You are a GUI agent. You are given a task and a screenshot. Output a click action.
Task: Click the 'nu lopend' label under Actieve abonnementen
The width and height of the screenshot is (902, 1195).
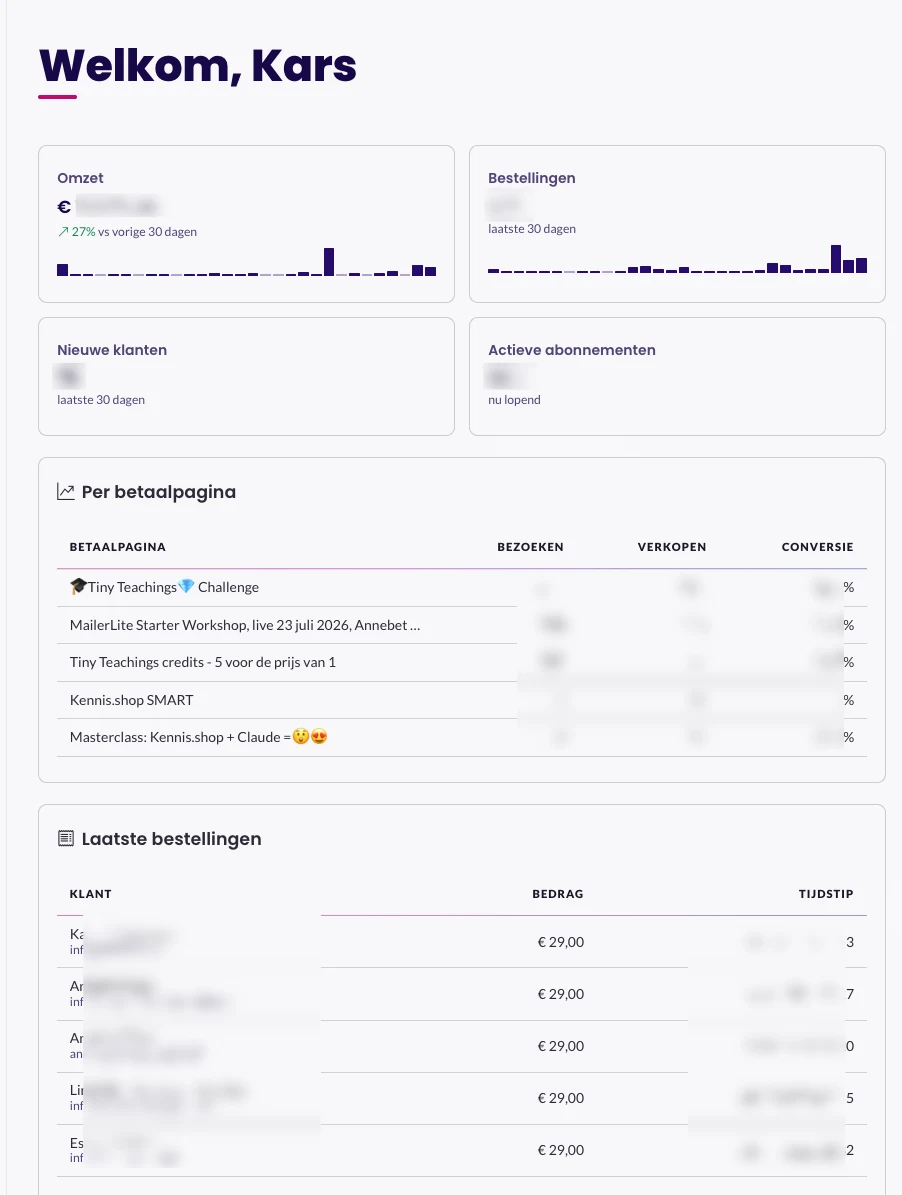514,399
